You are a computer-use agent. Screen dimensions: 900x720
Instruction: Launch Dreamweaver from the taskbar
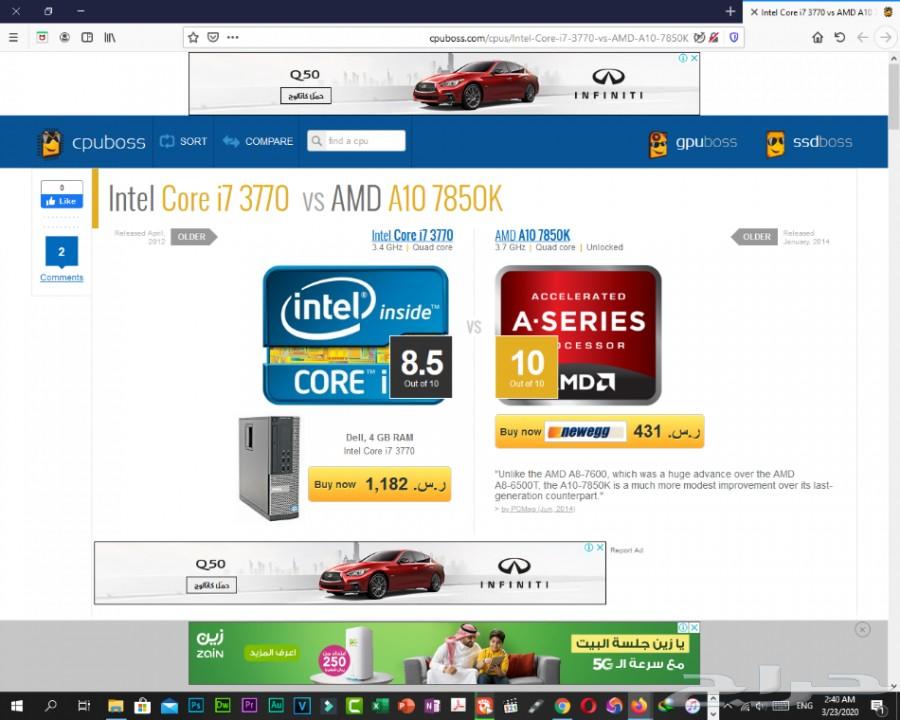[222, 705]
